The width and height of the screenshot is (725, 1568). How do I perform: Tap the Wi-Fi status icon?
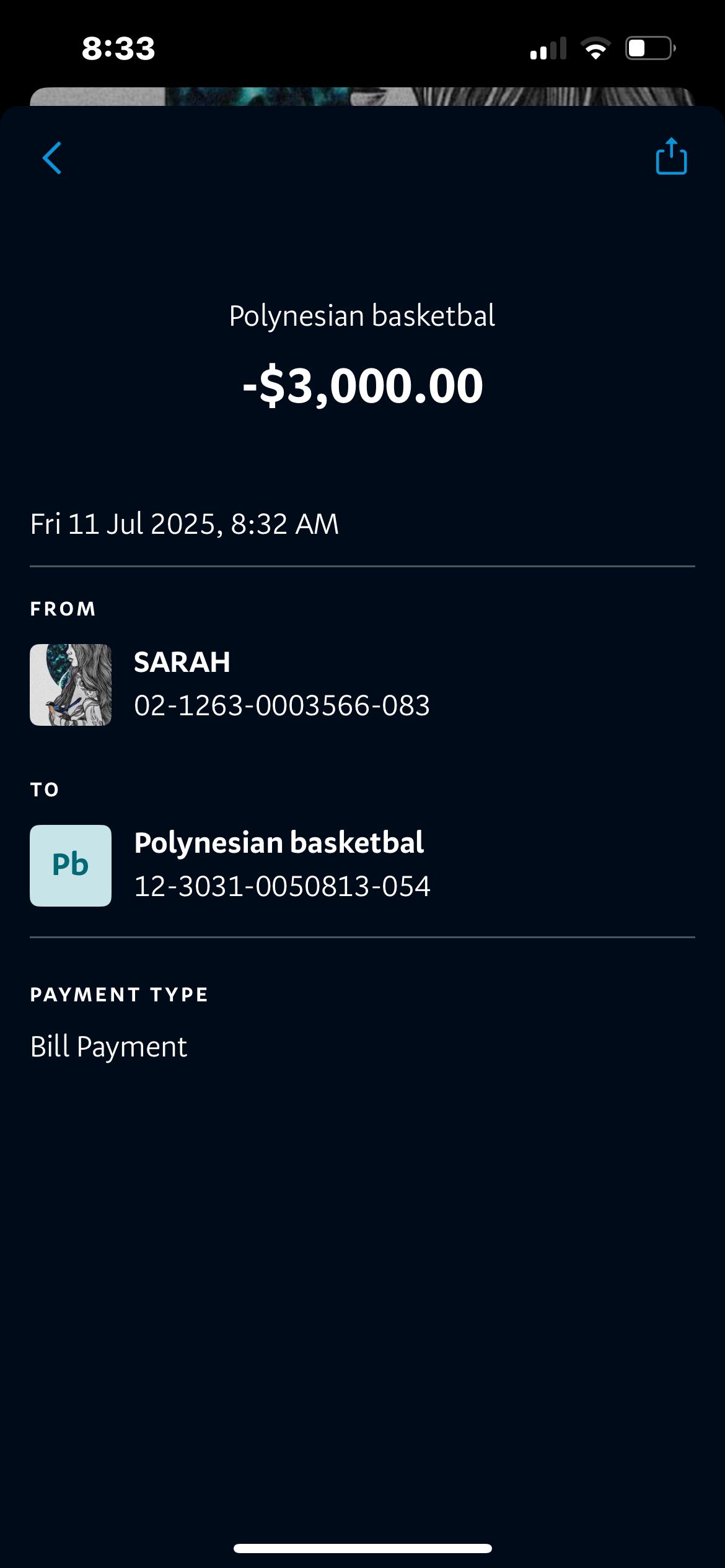[x=595, y=48]
